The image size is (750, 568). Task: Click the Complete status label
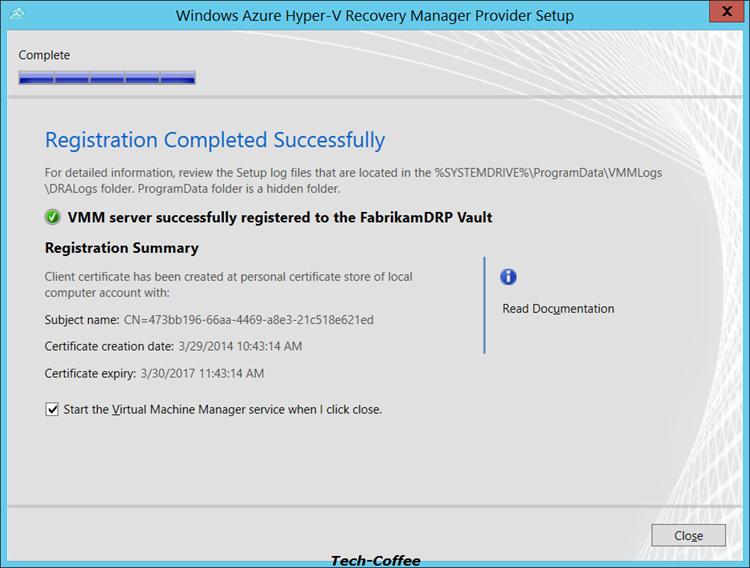point(44,55)
